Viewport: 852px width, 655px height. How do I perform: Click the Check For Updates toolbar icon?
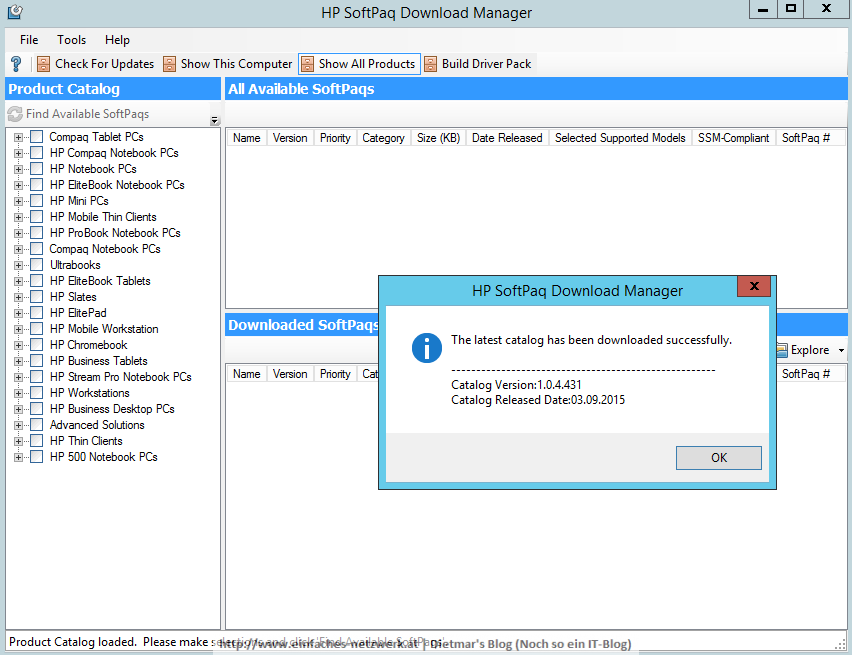(x=43, y=64)
